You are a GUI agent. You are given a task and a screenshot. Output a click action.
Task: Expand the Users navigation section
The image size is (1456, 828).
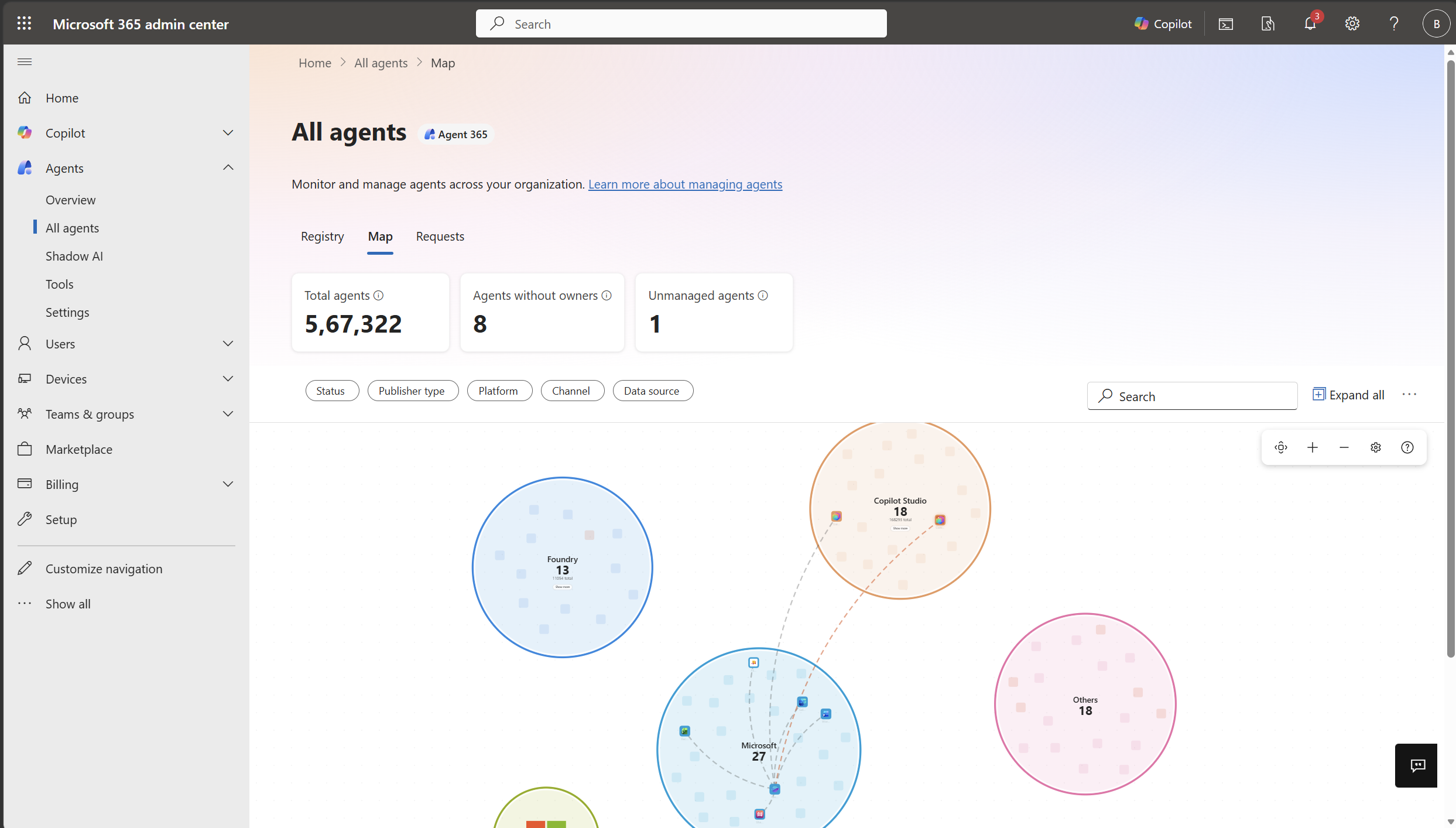[228, 344]
